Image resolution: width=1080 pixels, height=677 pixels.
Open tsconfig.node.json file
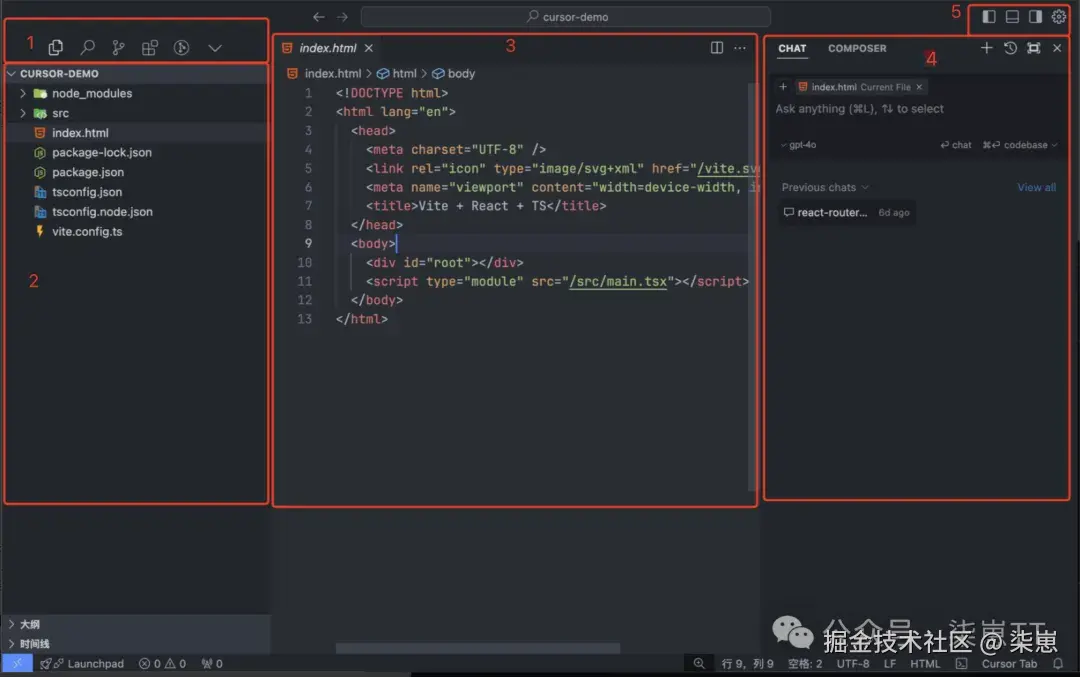point(136,211)
